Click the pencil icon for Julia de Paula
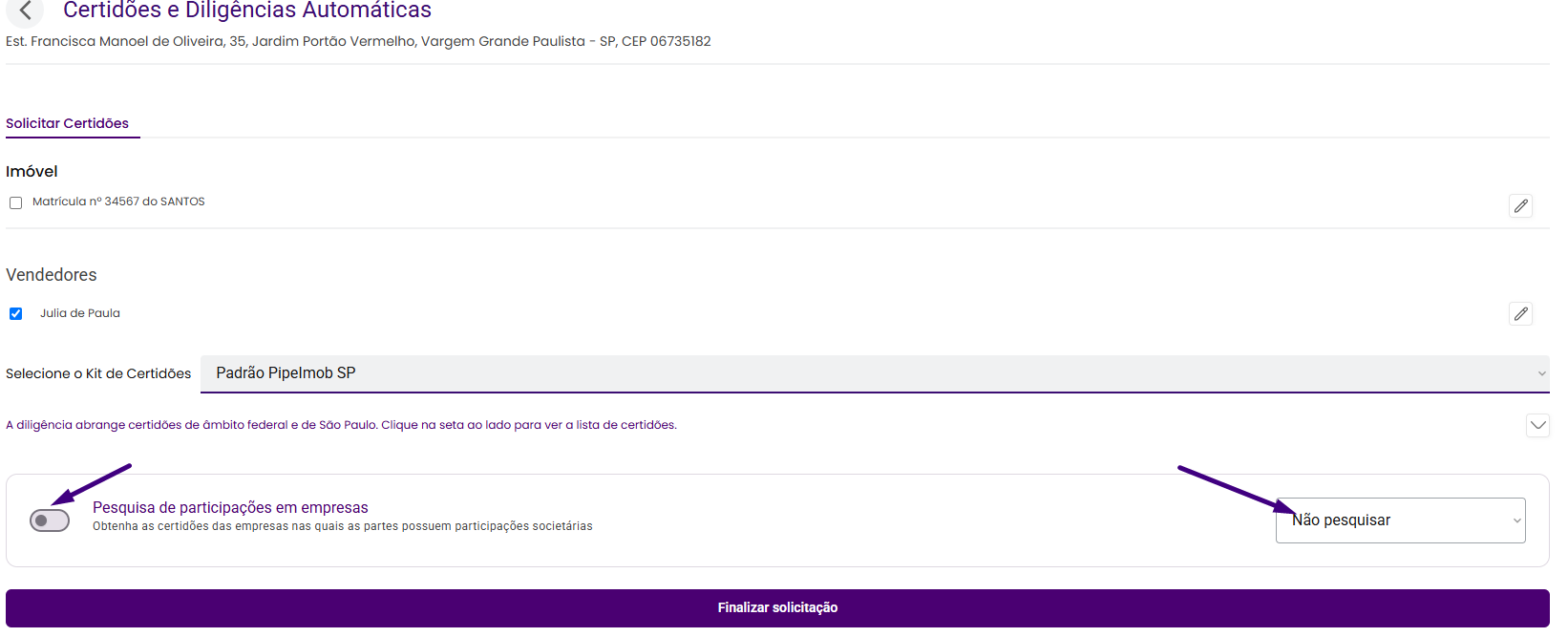The width and height of the screenshot is (1568, 637). click(1520, 313)
